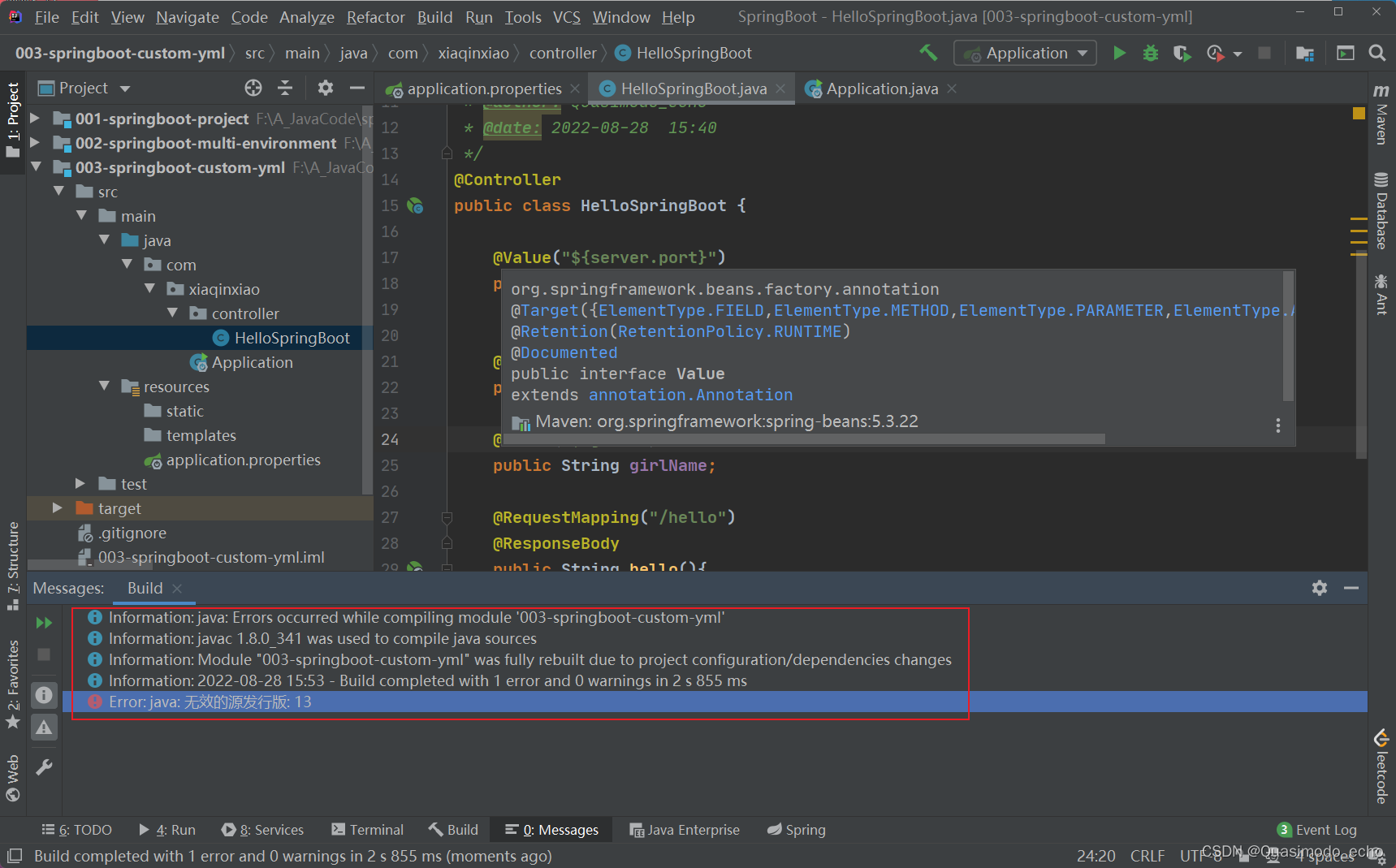Open the Ant tool window
Screen dimensions: 1396x868
pos(1381,294)
